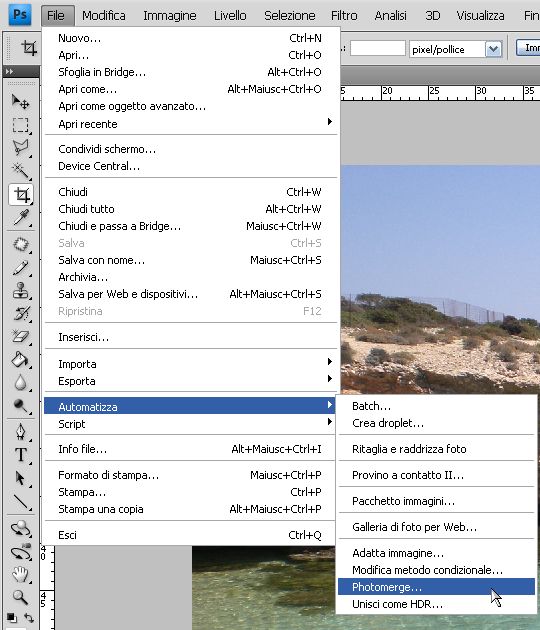Select the Move tool
The width and height of the screenshot is (540, 630).
click(x=20, y=102)
